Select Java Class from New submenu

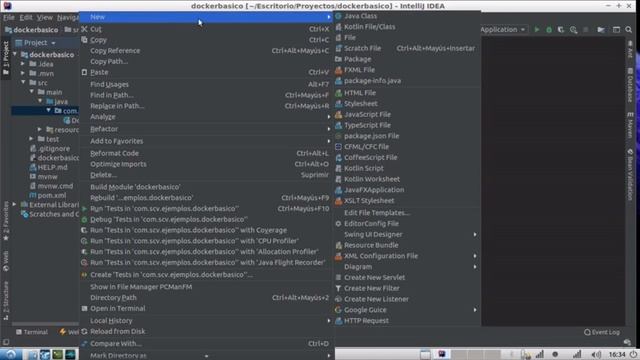tap(407, 16)
